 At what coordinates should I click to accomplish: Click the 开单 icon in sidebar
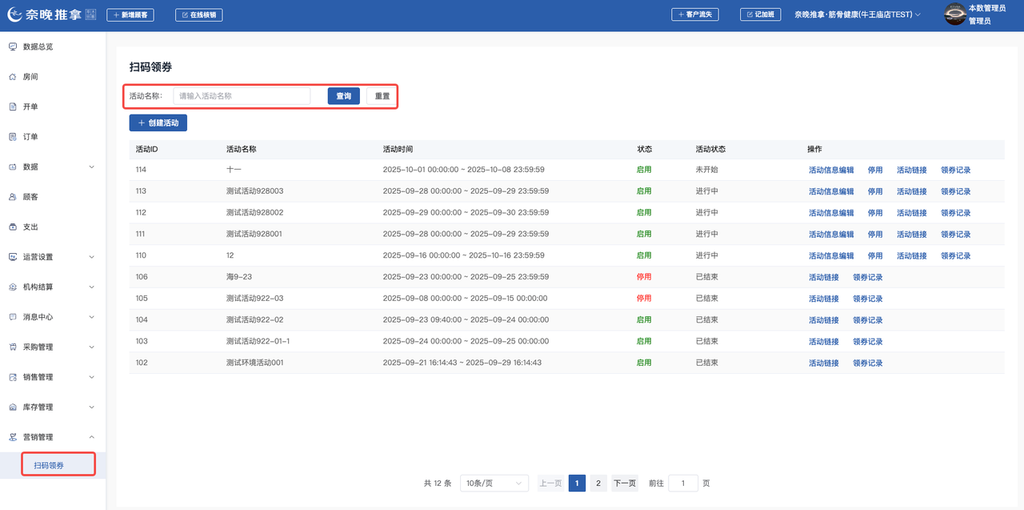point(12,107)
